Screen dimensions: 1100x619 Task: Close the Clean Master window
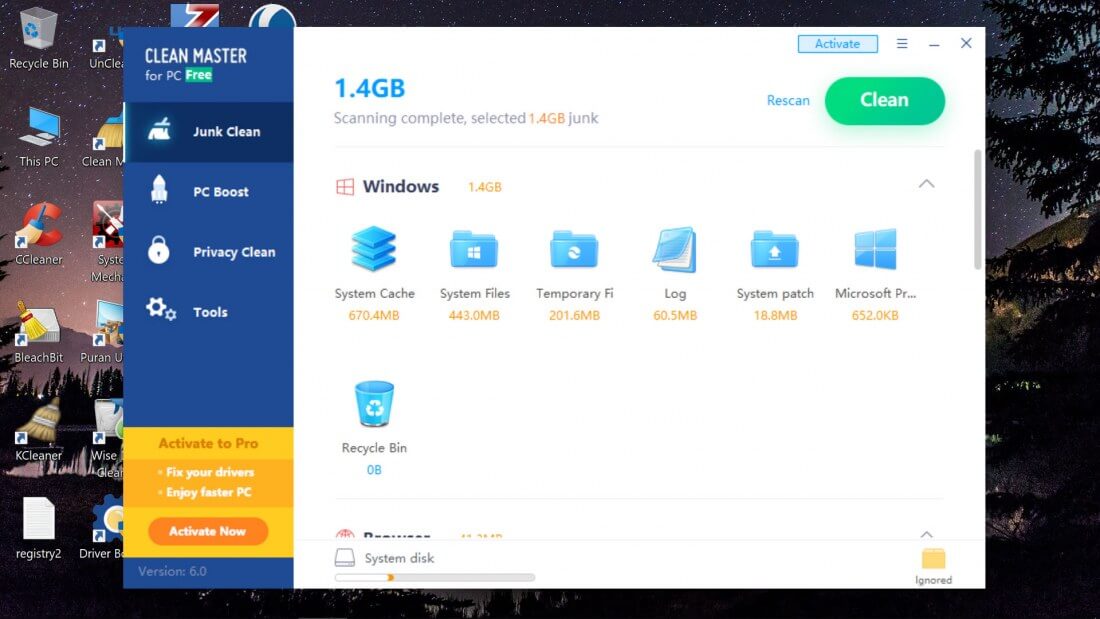click(x=966, y=44)
